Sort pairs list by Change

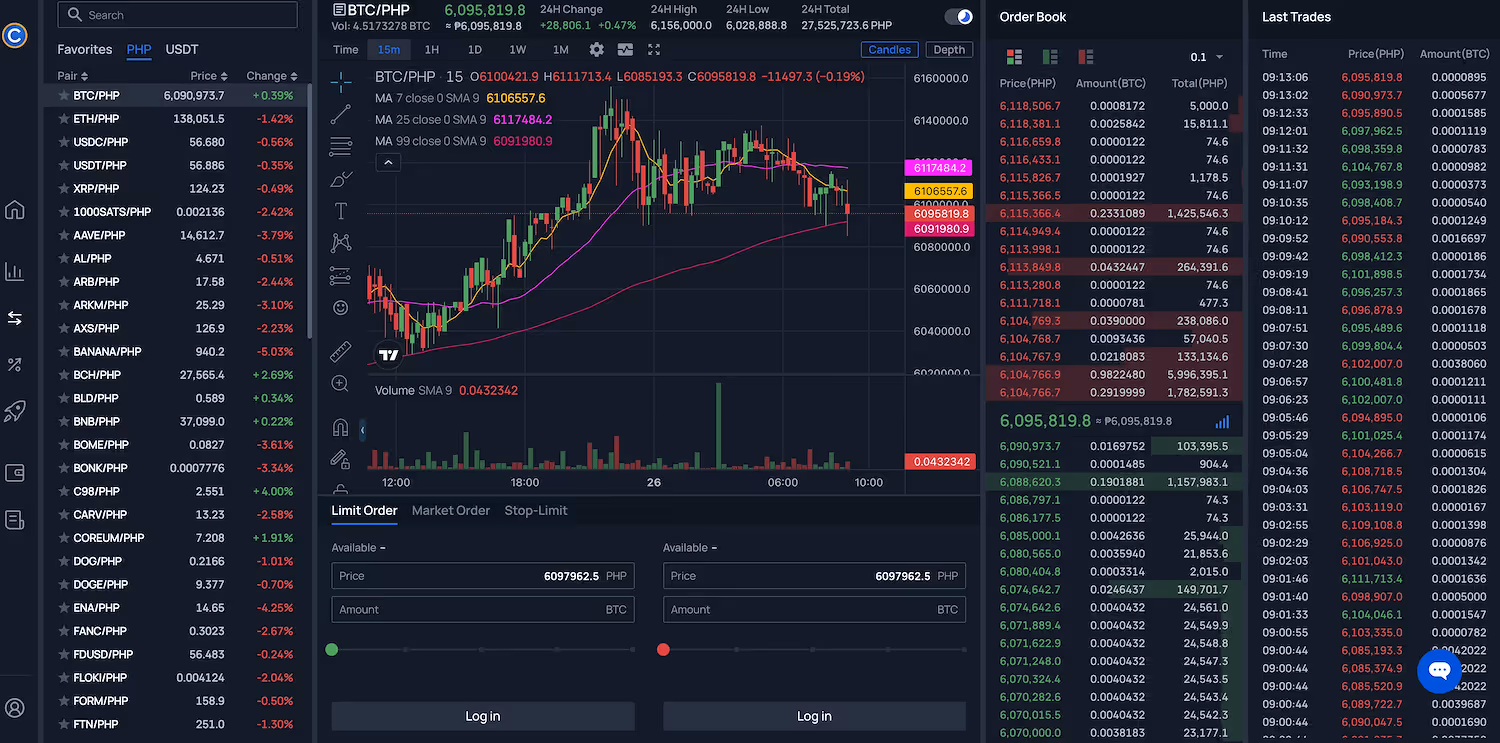click(x=272, y=76)
